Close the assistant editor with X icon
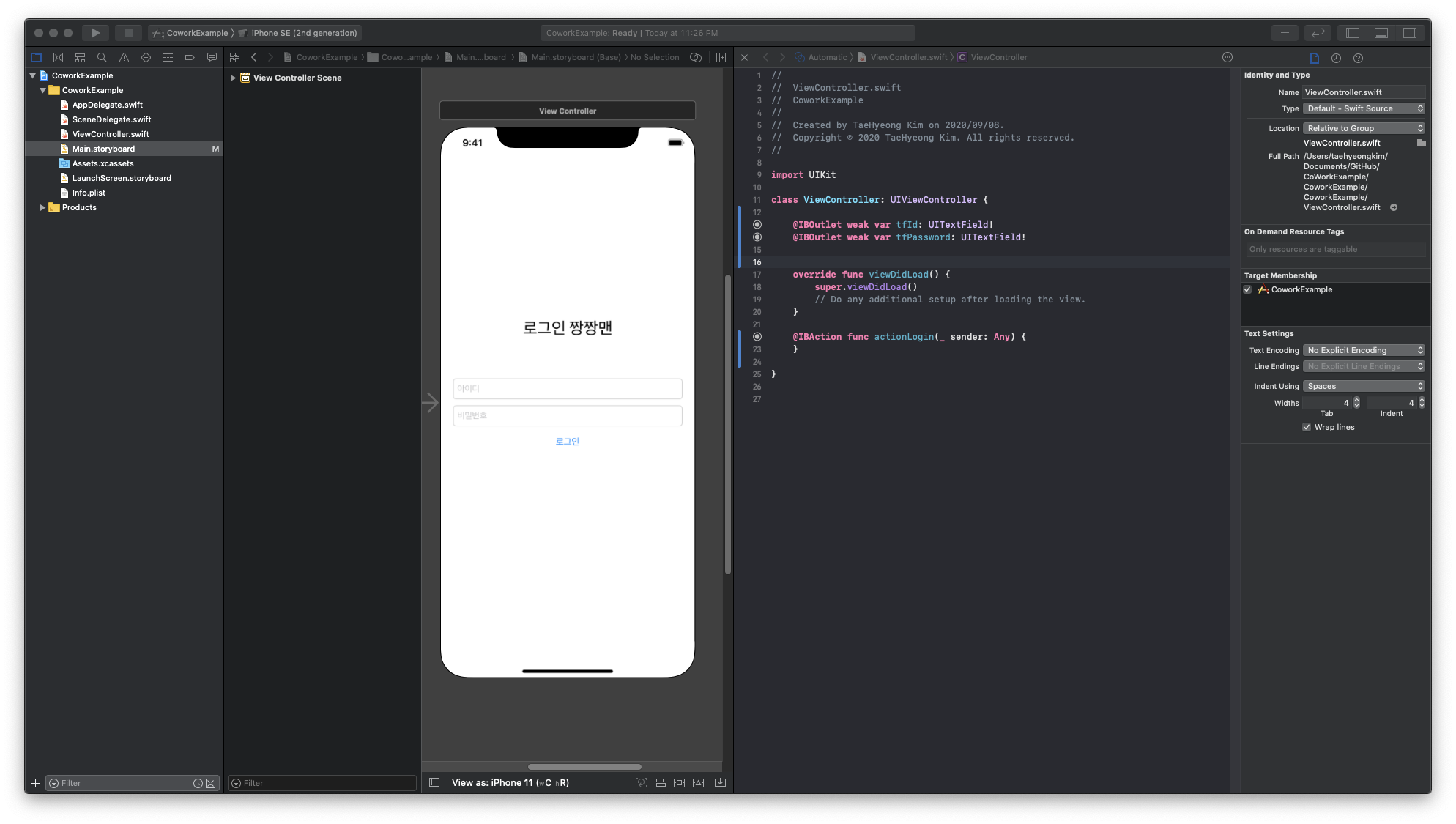Image resolution: width=1456 pixels, height=824 pixels. 744,57
